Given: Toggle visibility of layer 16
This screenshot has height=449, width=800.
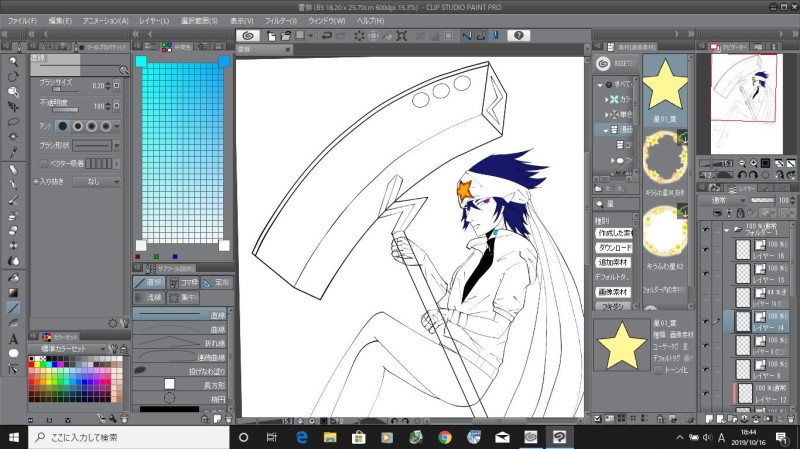Looking at the screenshot, I should point(706,250).
